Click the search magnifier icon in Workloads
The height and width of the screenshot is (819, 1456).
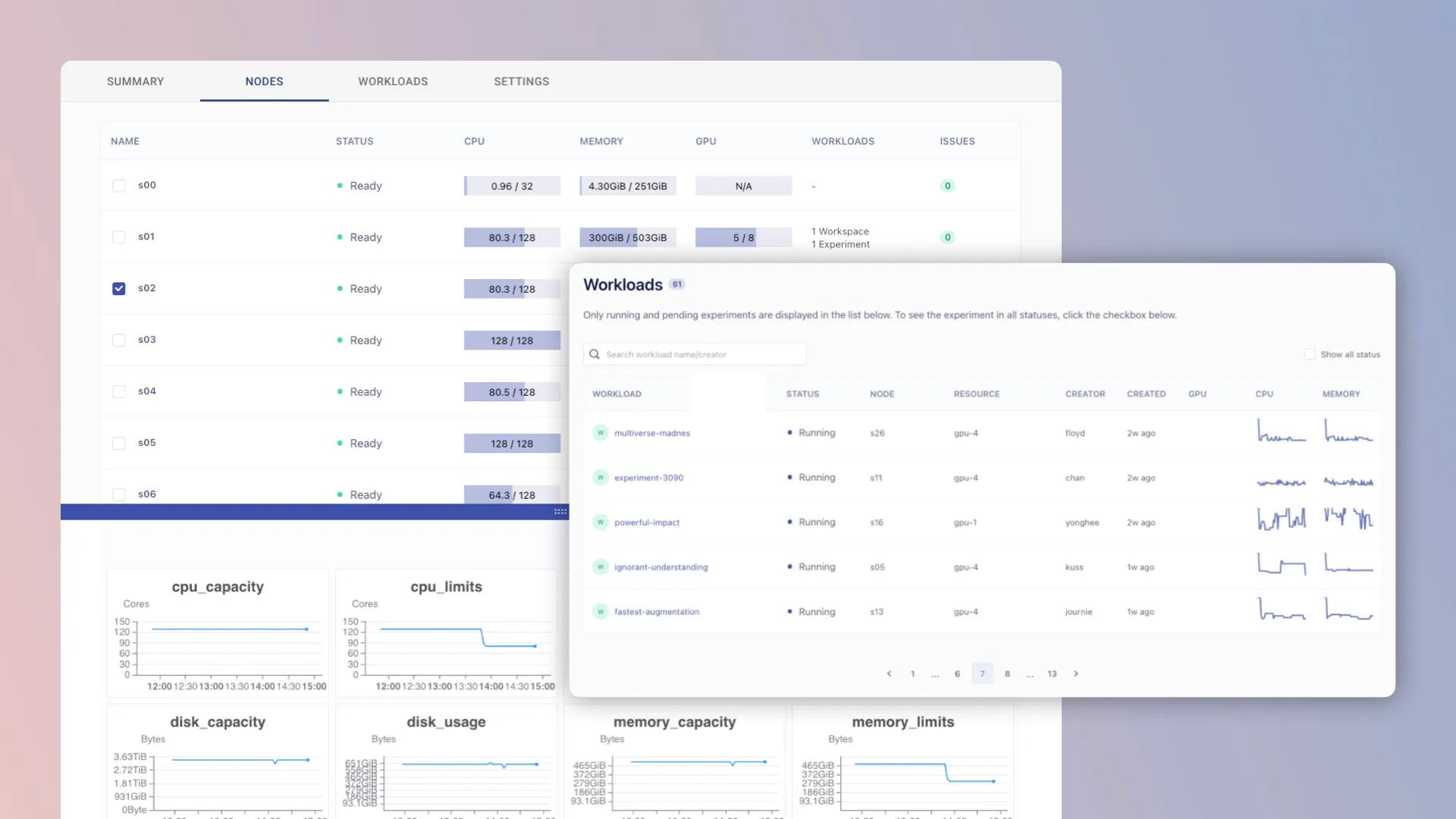click(595, 354)
